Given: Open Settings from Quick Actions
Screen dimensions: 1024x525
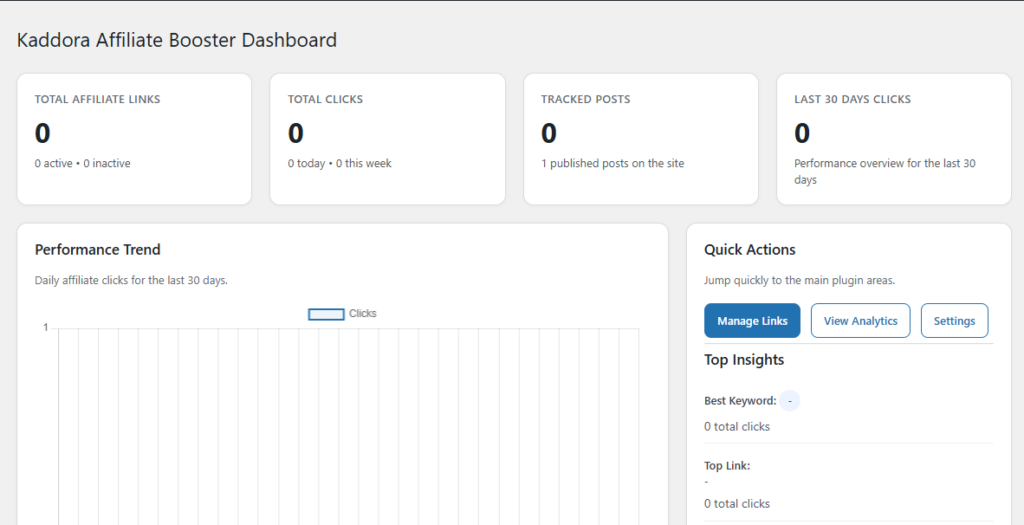Looking at the screenshot, I should click(x=954, y=321).
